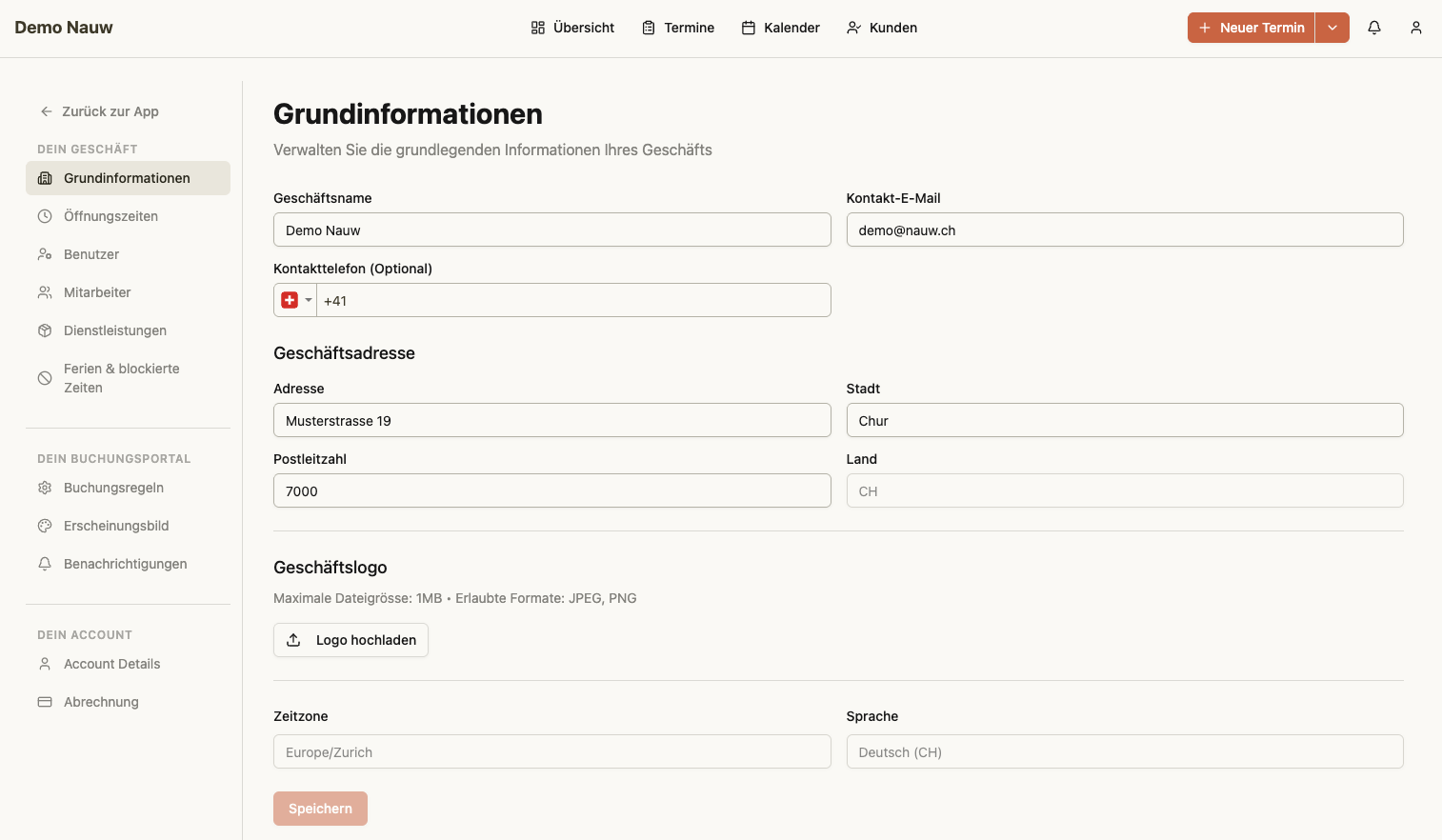The image size is (1442, 840).
Task: Open the Zeitzone Europe/Zurich field
Action: click(552, 751)
